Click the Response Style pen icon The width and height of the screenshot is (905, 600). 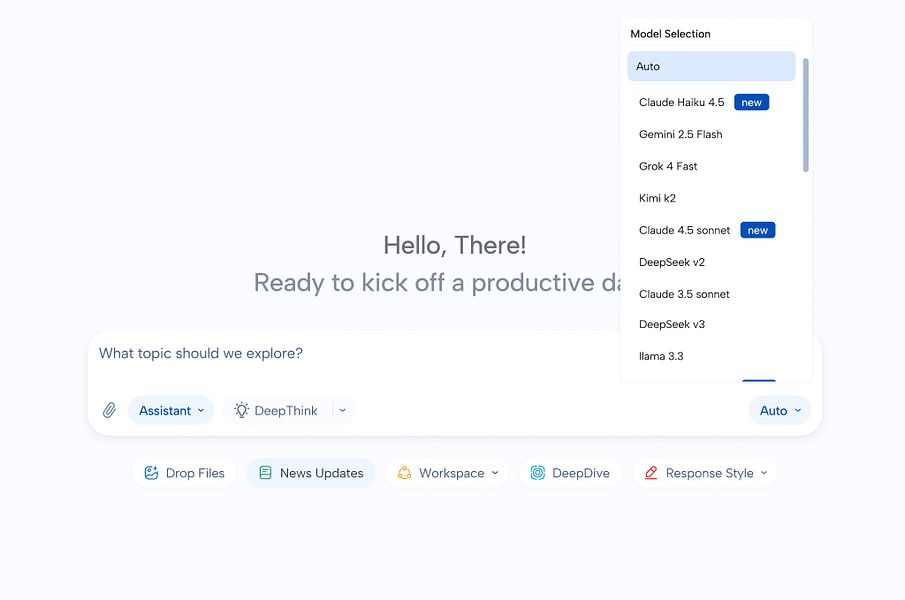651,473
